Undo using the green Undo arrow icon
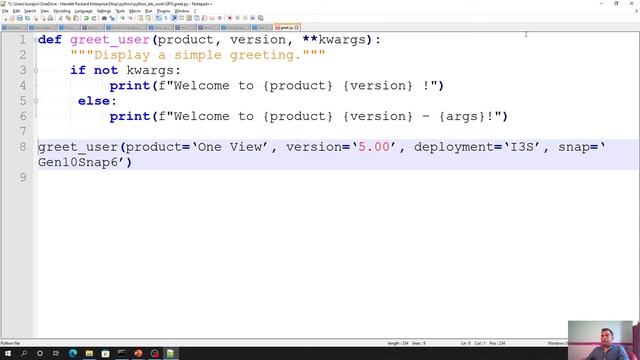Image resolution: width=640 pixels, height=360 pixels. 86,18
